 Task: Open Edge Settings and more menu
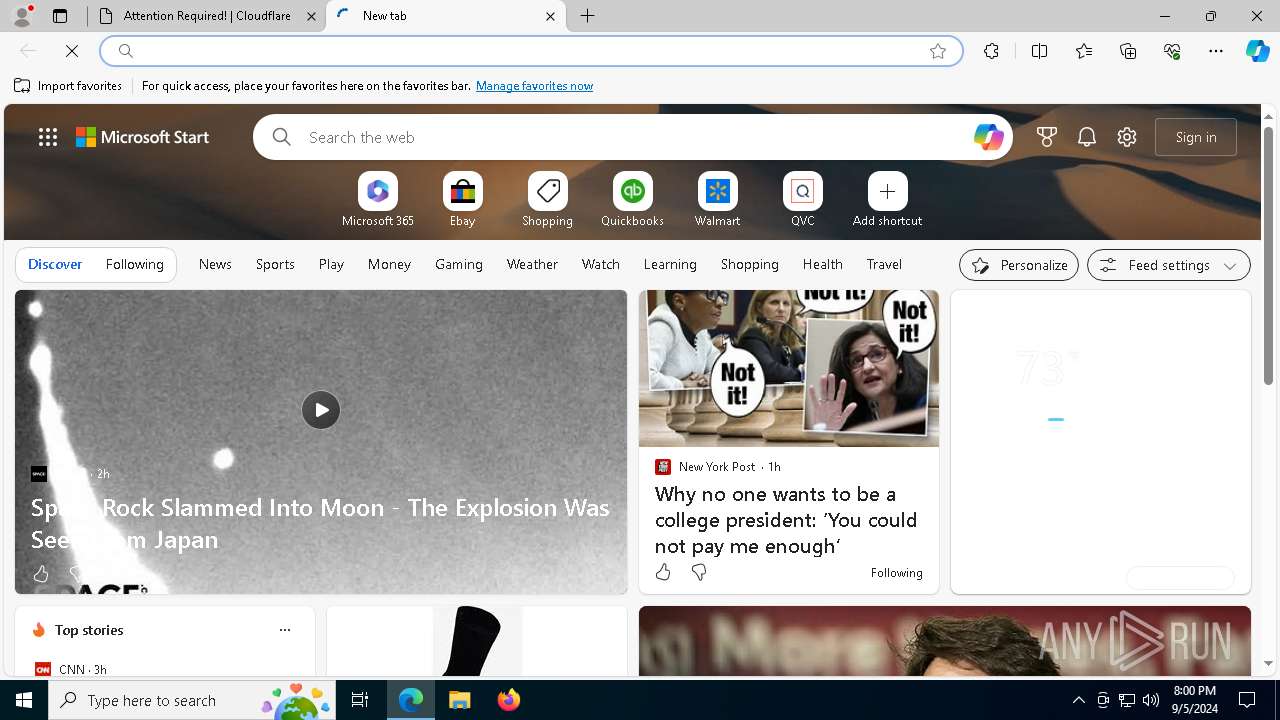tap(1216, 51)
